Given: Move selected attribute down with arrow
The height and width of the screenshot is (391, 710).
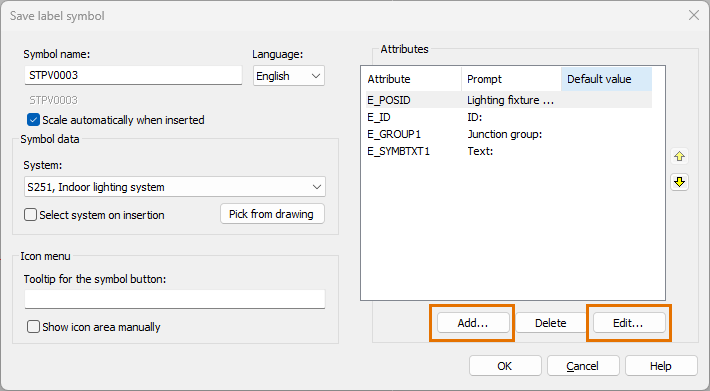Looking at the screenshot, I should [679, 182].
